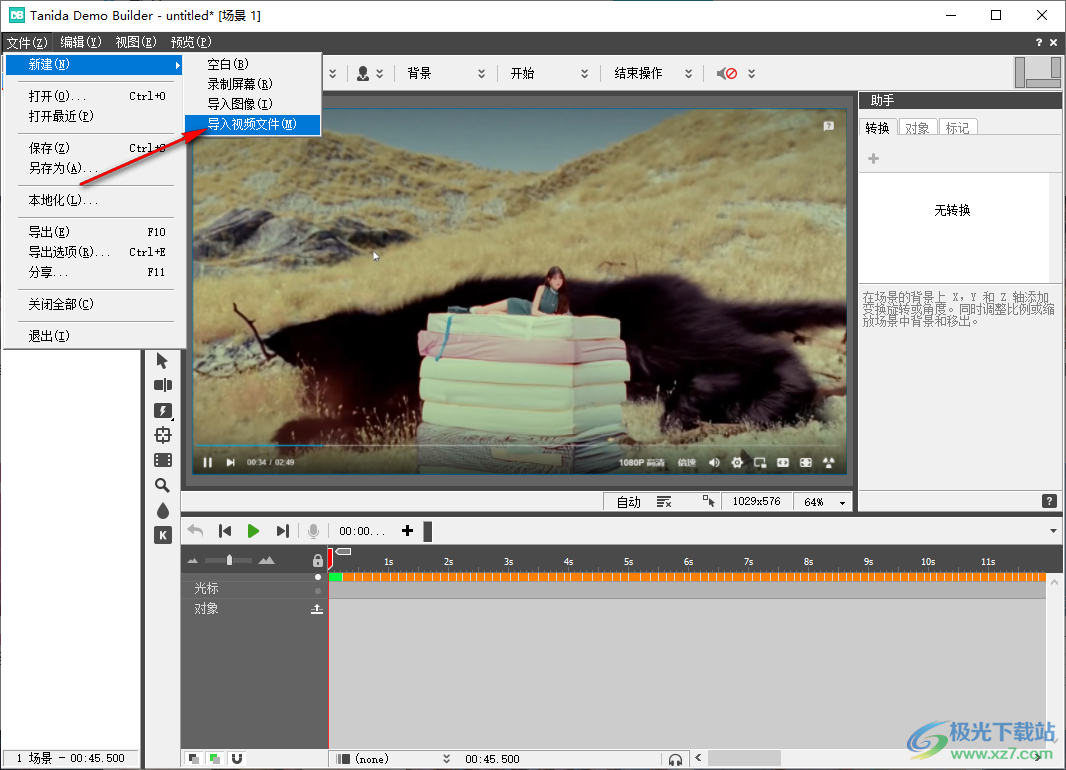Screen dimensions: 1066x770
Task: Click the 自动 mode button
Action: pos(628,502)
